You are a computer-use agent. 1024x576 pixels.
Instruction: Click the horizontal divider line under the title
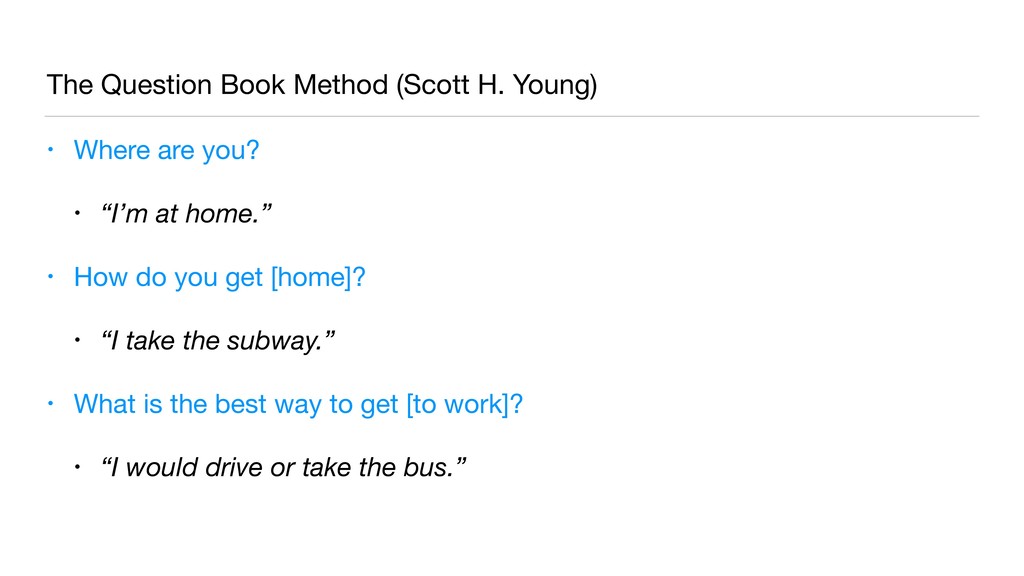point(512,116)
